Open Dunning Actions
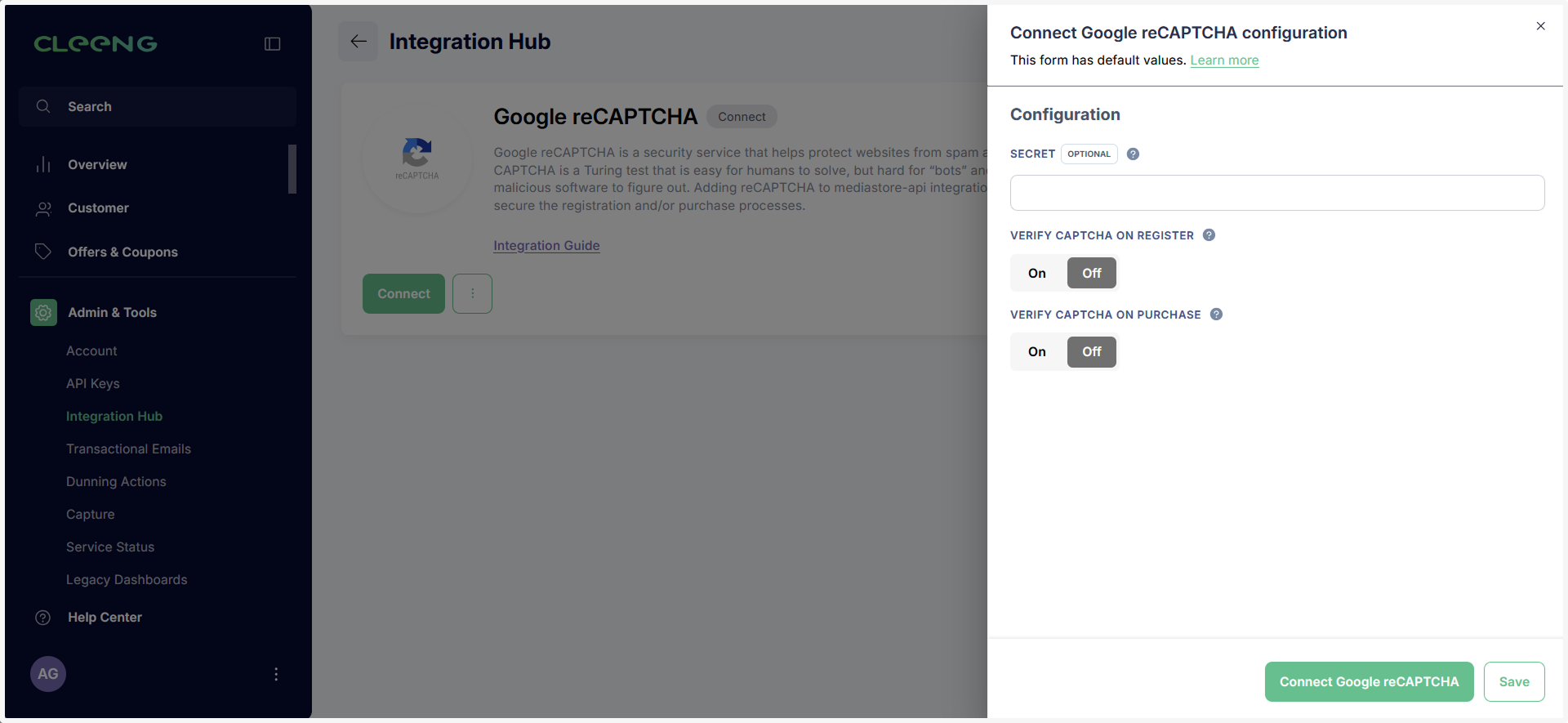 point(116,482)
